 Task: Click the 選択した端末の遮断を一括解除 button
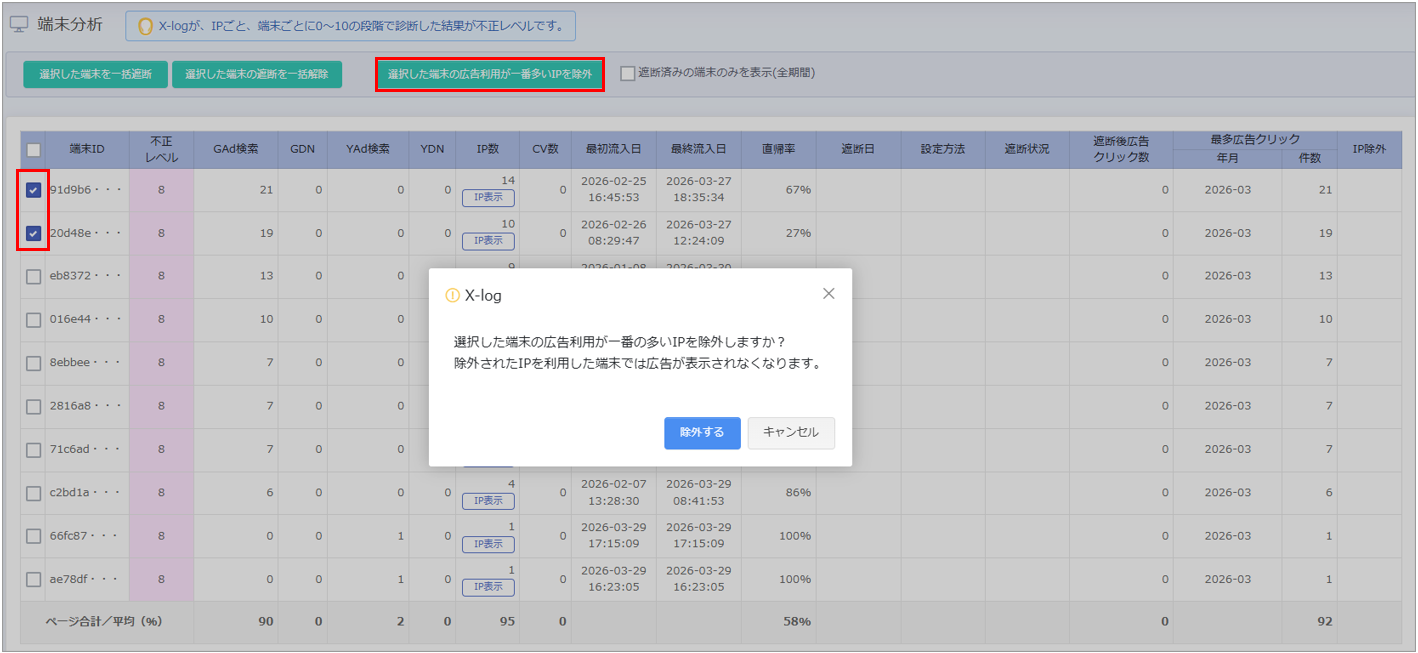click(257, 74)
